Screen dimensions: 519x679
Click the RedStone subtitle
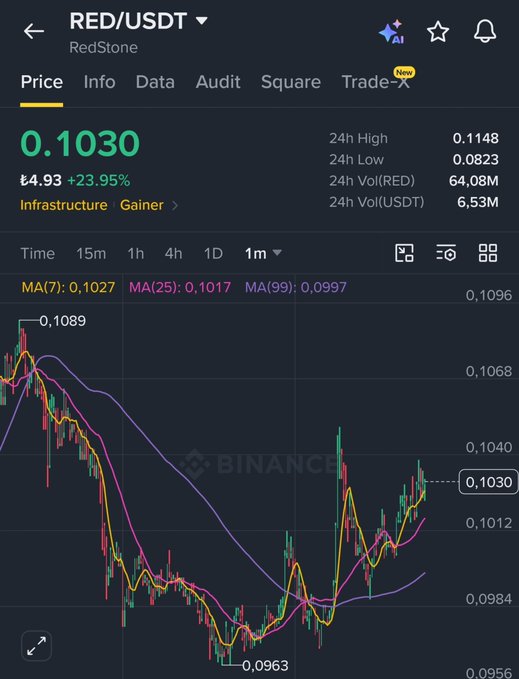click(x=103, y=48)
